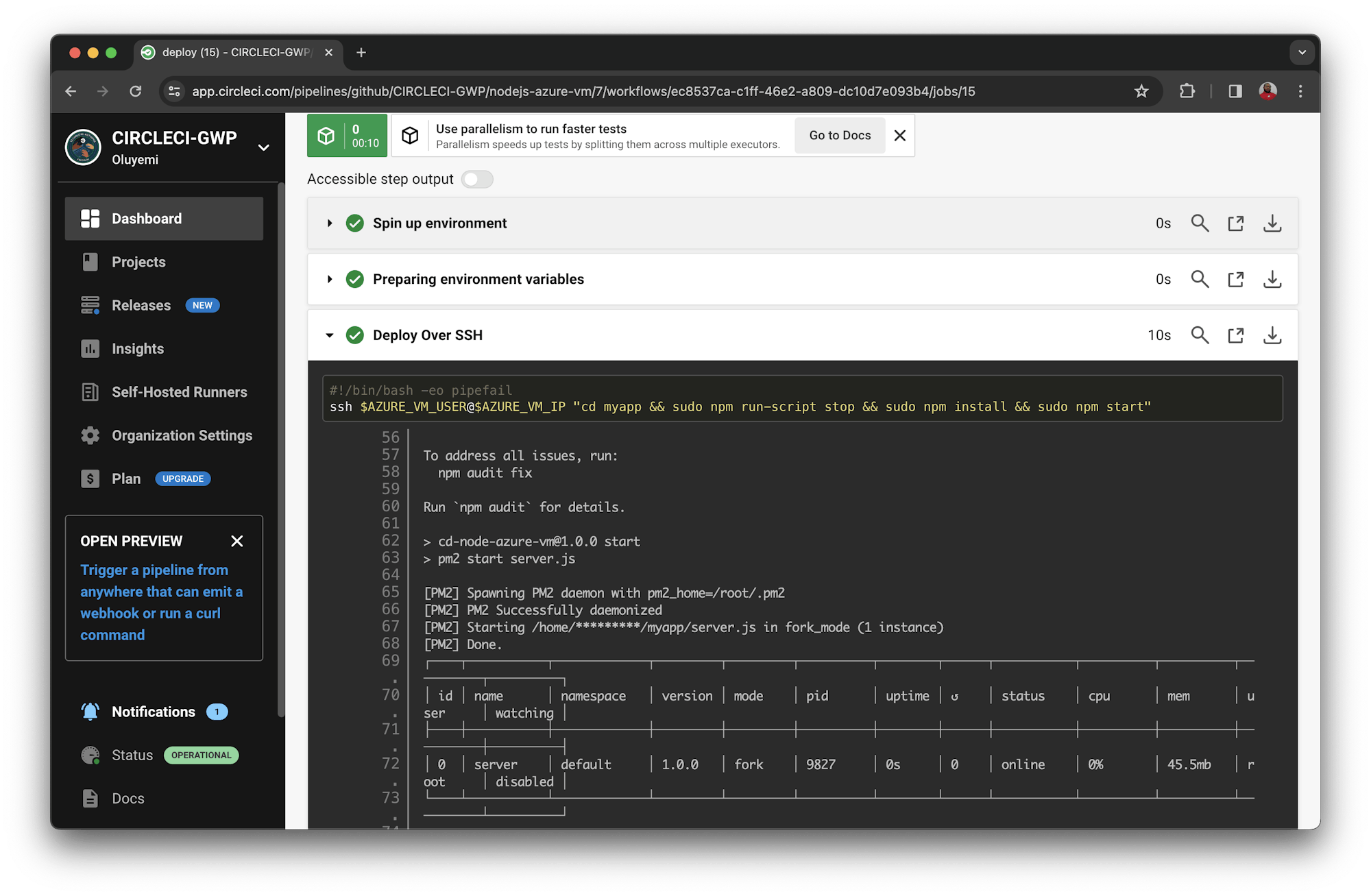Go to the Releases section
The width and height of the screenshot is (1371, 896).
coord(141,305)
